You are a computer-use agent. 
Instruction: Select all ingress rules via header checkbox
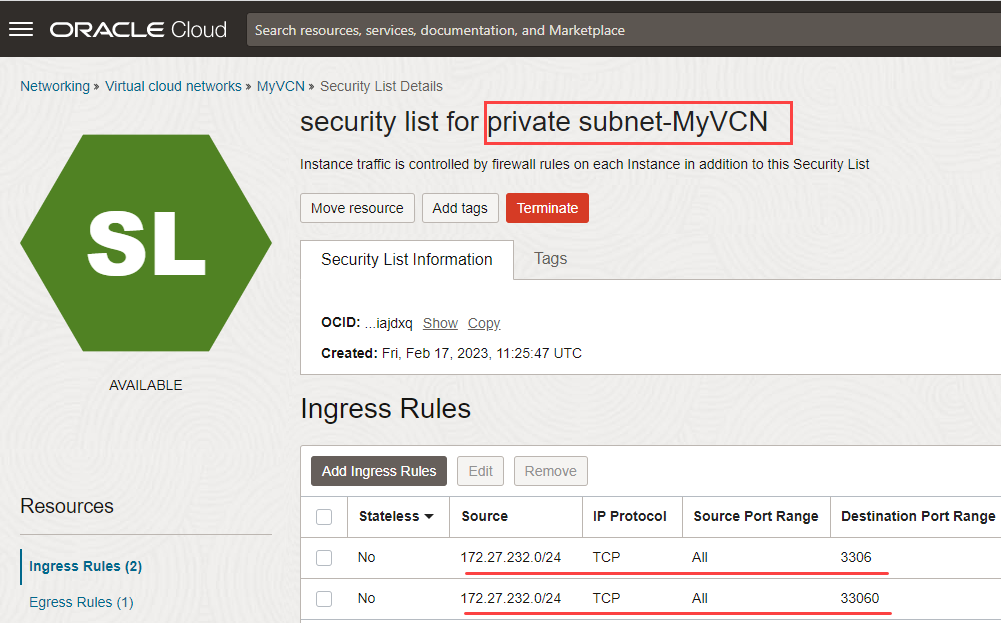(x=324, y=517)
